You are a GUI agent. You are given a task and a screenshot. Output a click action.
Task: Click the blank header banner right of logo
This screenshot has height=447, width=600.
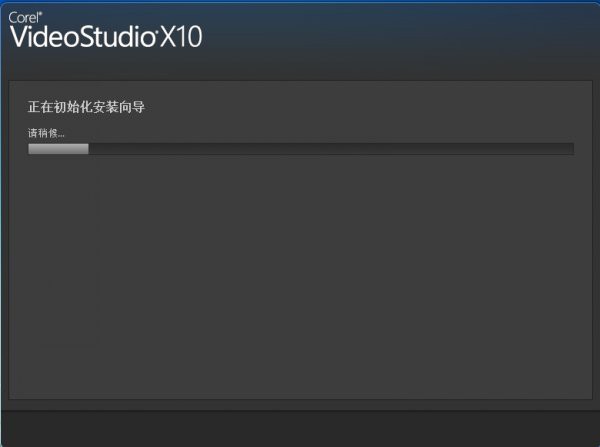(x=400, y=38)
